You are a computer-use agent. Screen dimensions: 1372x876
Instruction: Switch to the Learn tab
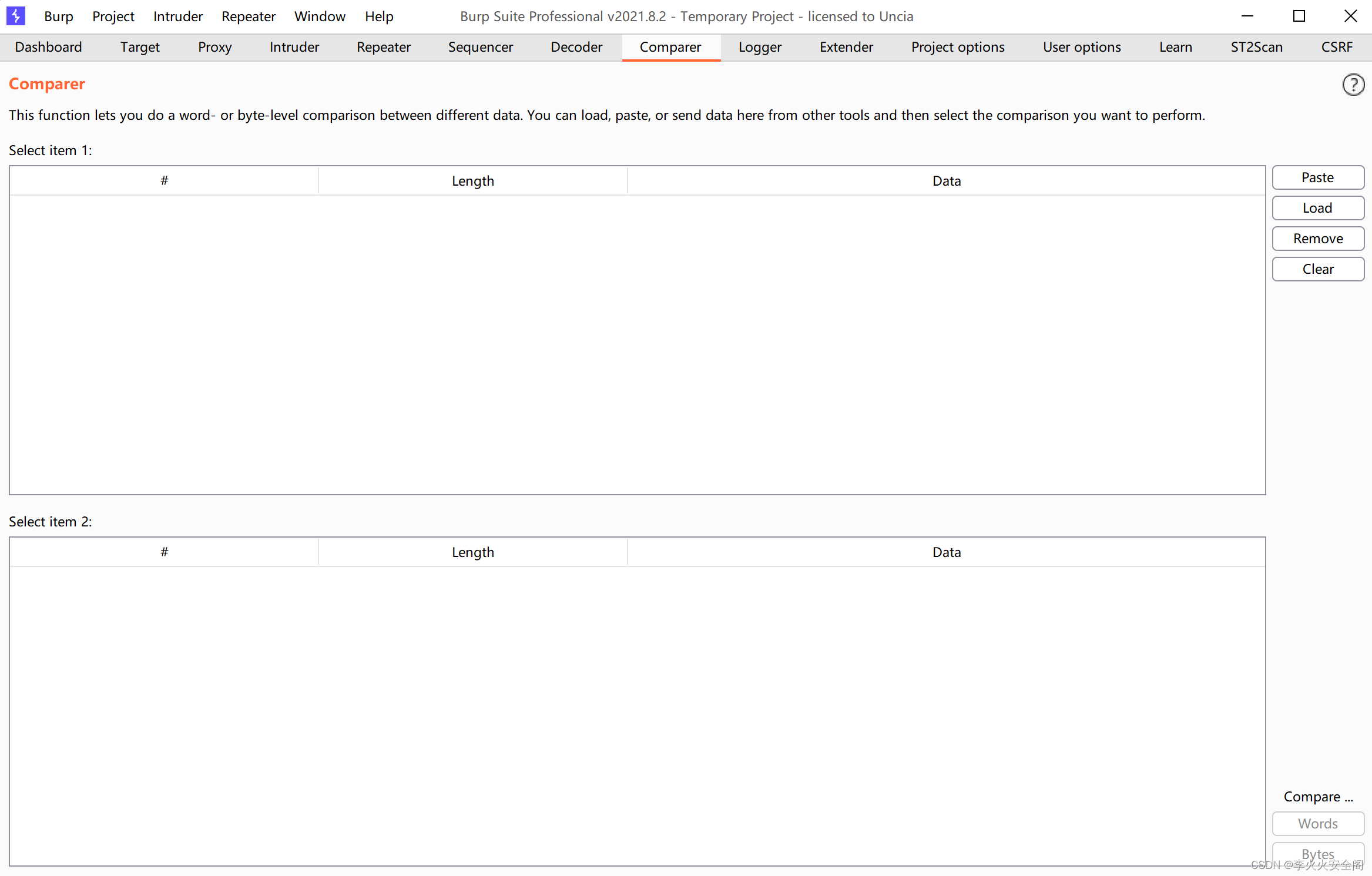(1176, 47)
